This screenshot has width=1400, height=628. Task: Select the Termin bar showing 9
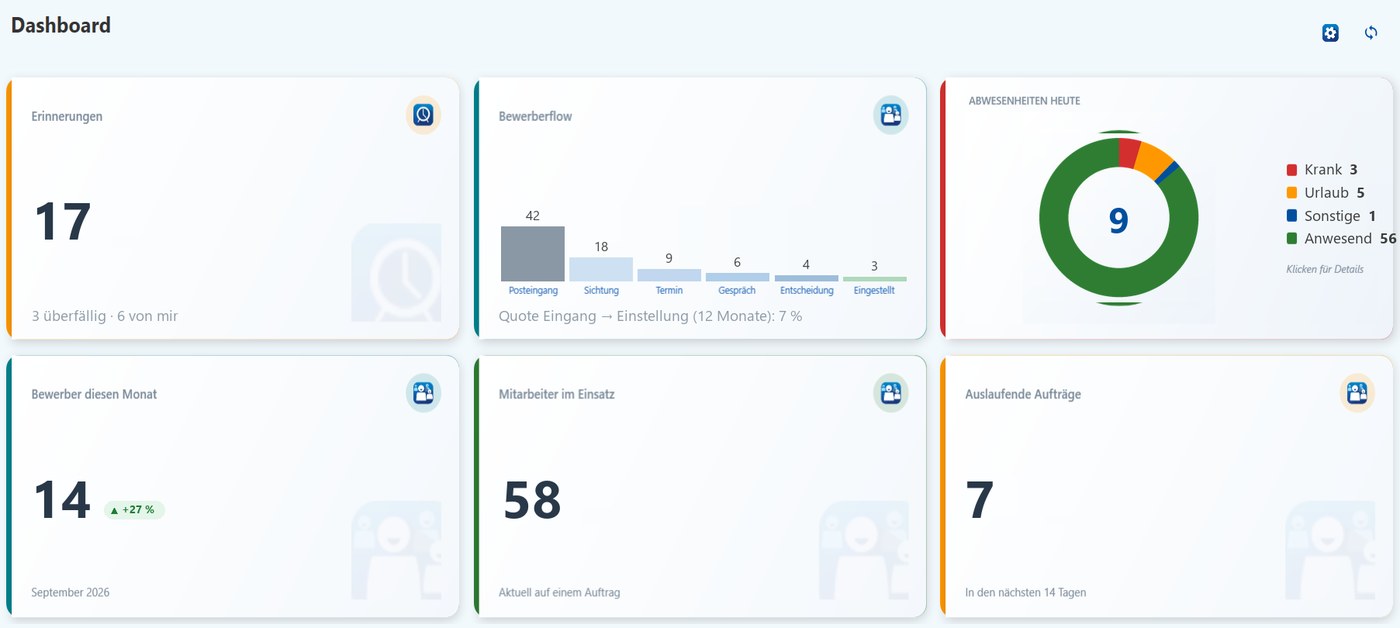(x=669, y=275)
